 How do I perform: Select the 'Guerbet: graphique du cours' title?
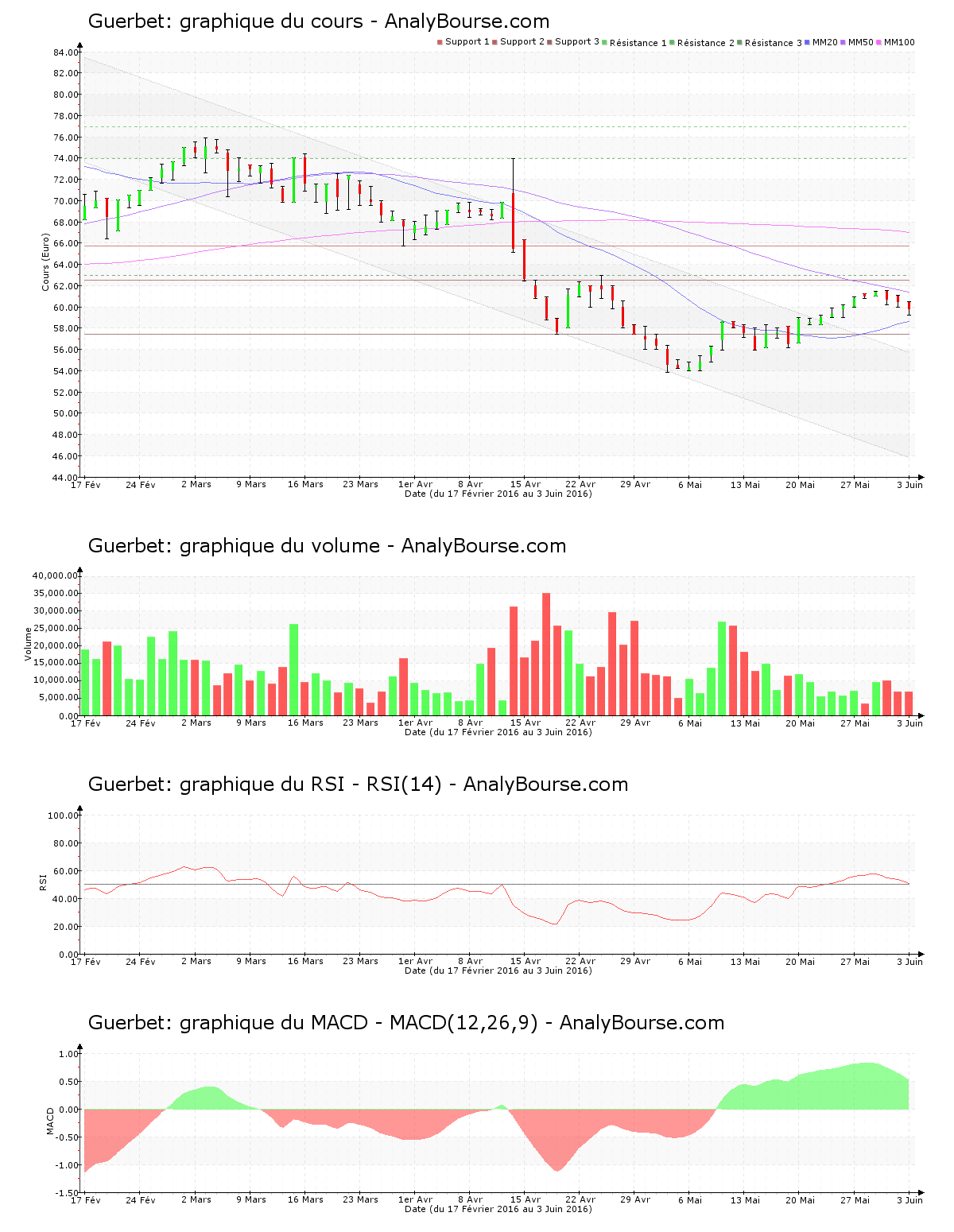(x=226, y=21)
